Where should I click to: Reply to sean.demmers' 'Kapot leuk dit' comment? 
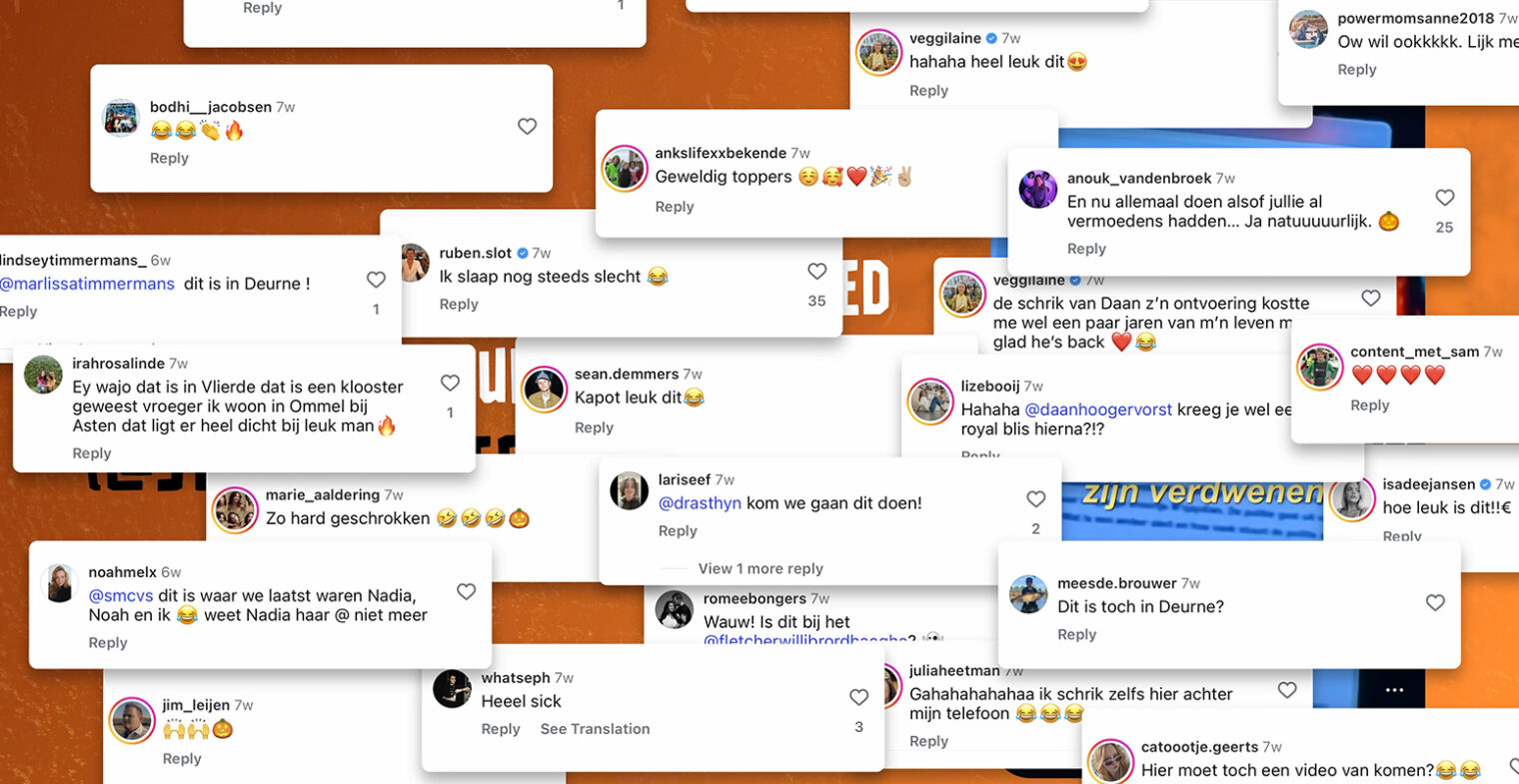click(594, 427)
